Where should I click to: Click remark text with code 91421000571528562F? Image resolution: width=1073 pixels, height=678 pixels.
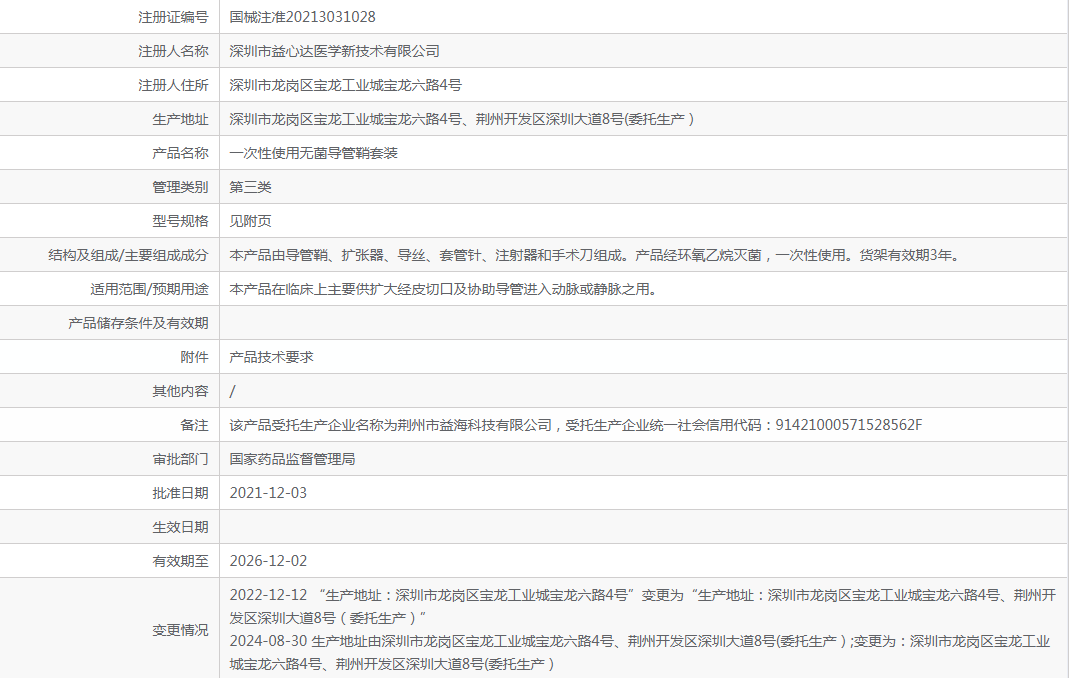576,425
